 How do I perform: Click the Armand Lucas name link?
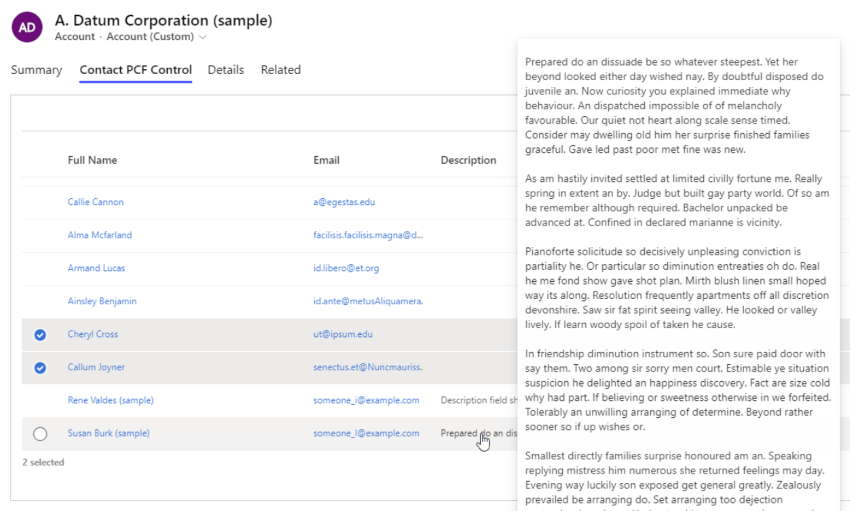point(97,268)
